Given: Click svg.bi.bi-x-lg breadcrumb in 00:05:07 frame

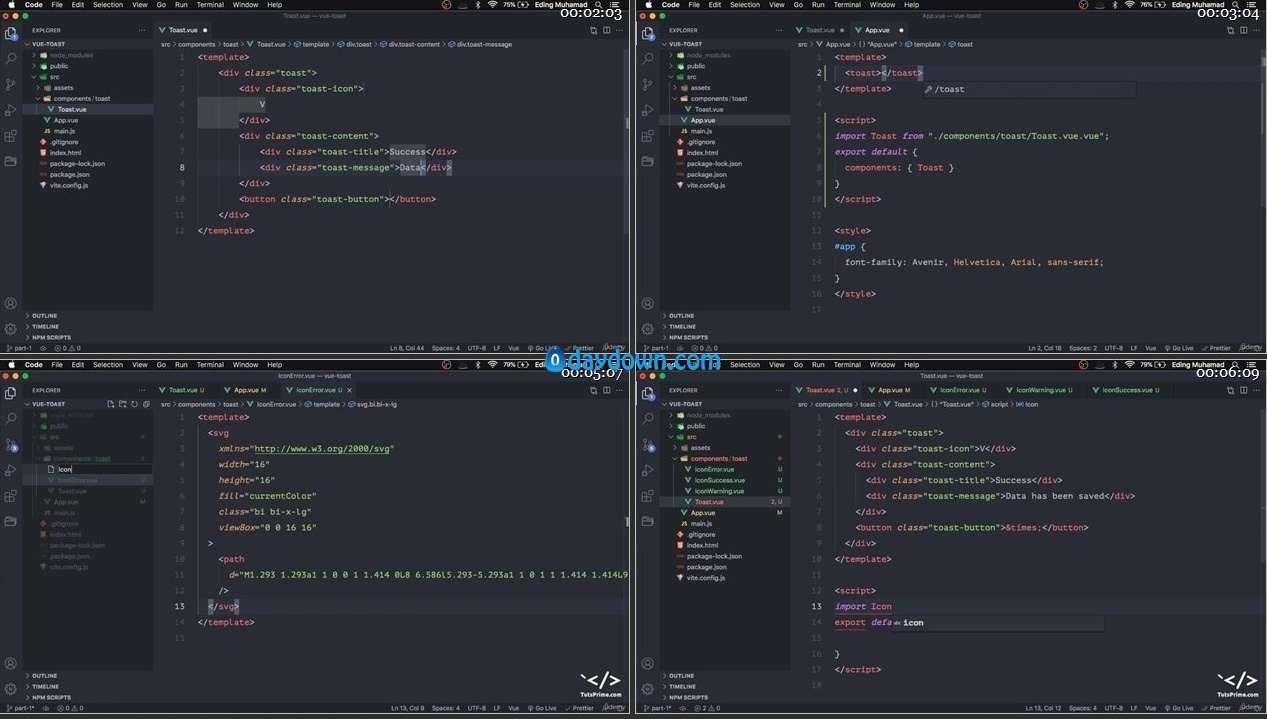Looking at the screenshot, I should click(x=373, y=404).
